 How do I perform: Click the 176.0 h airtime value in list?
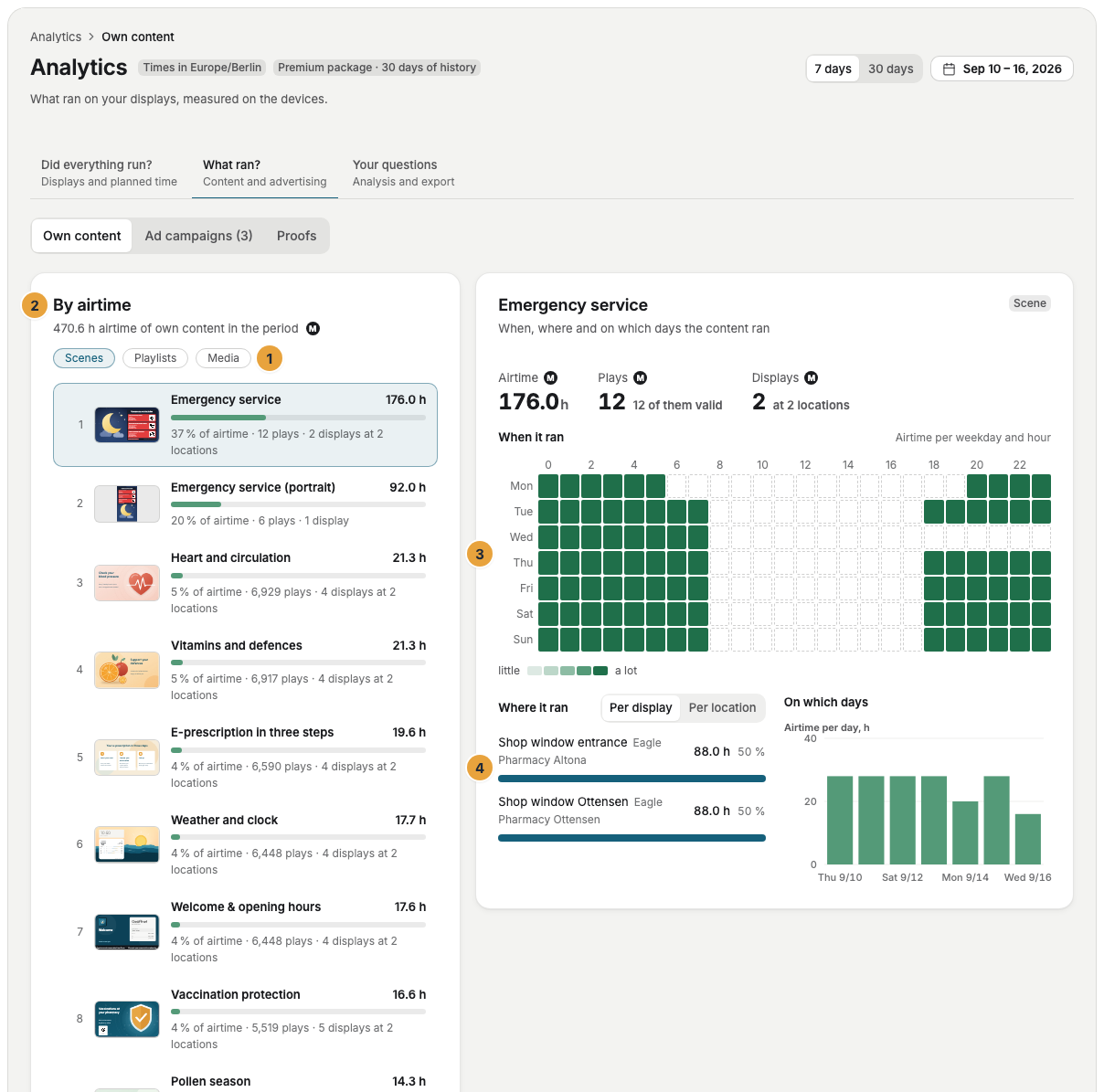pyautogui.click(x=406, y=400)
